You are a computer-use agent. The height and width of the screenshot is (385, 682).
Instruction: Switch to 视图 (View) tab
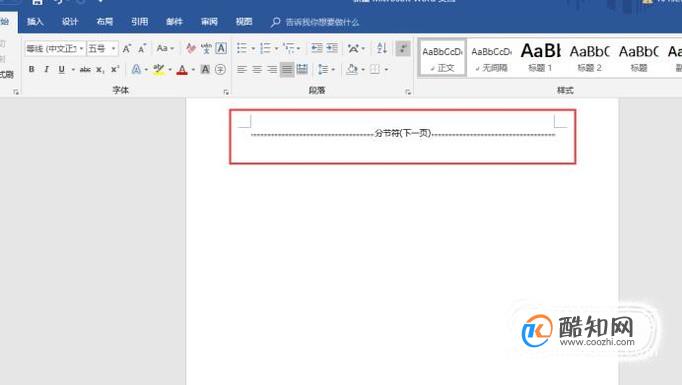click(244, 22)
